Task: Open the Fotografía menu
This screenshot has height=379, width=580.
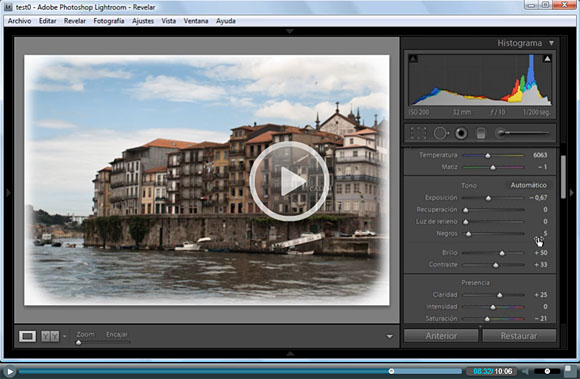Action: tap(109, 21)
